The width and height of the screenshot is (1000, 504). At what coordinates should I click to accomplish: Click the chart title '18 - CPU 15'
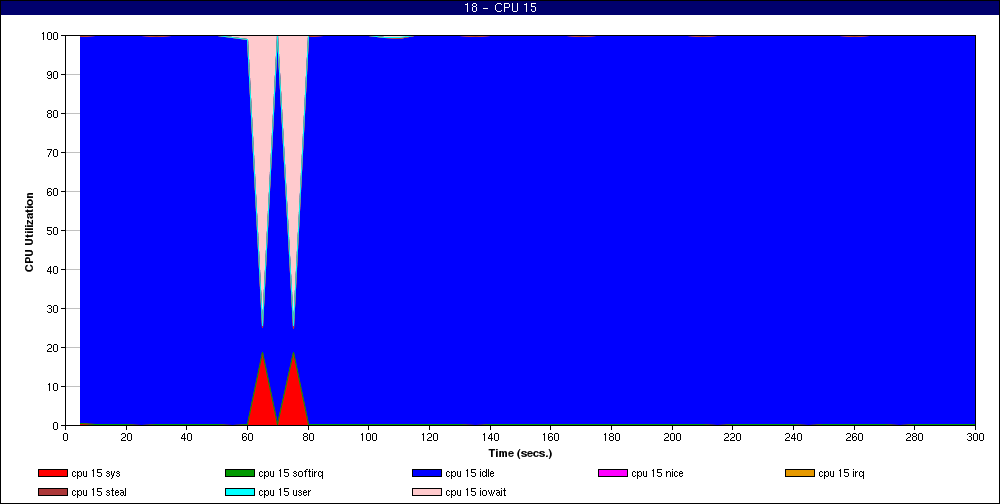[x=501, y=8]
